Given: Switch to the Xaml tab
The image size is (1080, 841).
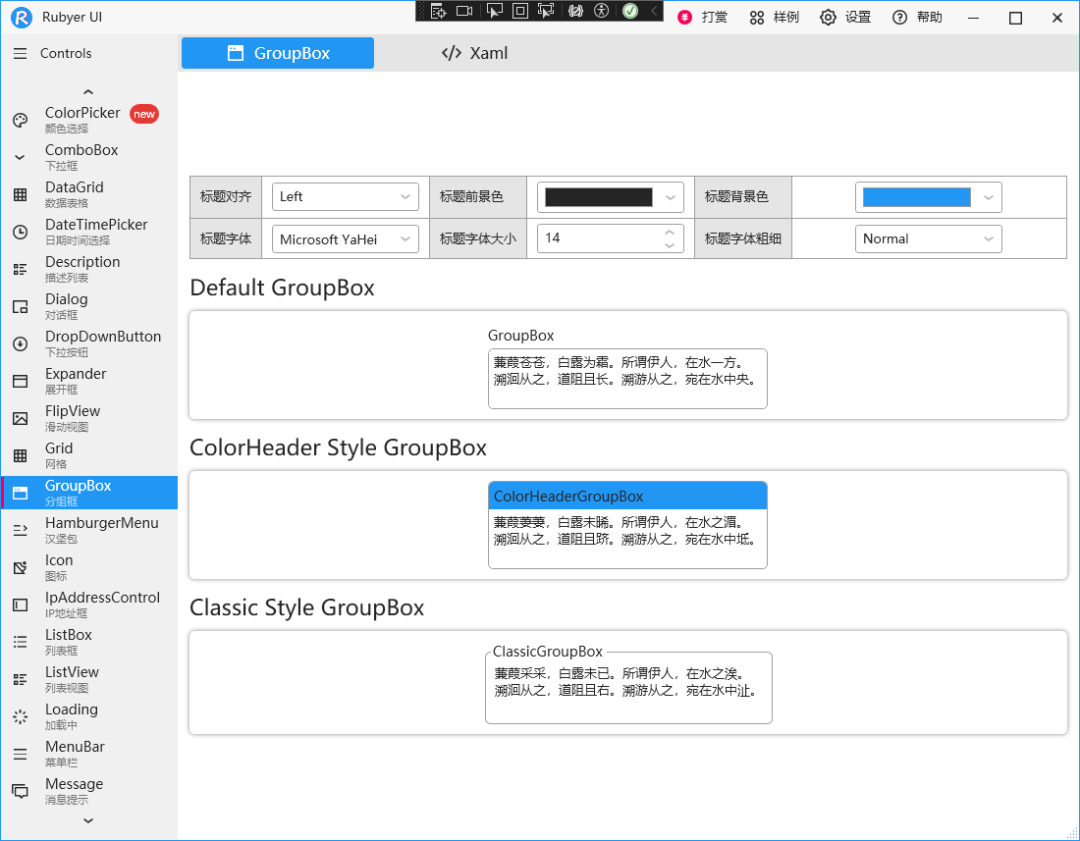Looking at the screenshot, I should (473, 52).
